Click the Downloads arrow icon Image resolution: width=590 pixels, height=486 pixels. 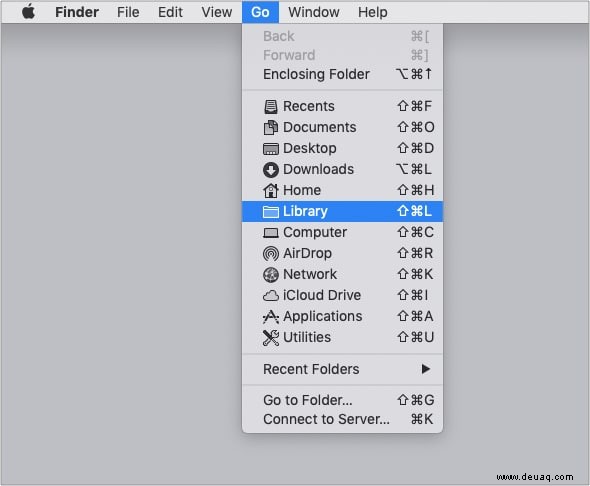click(271, 170)
